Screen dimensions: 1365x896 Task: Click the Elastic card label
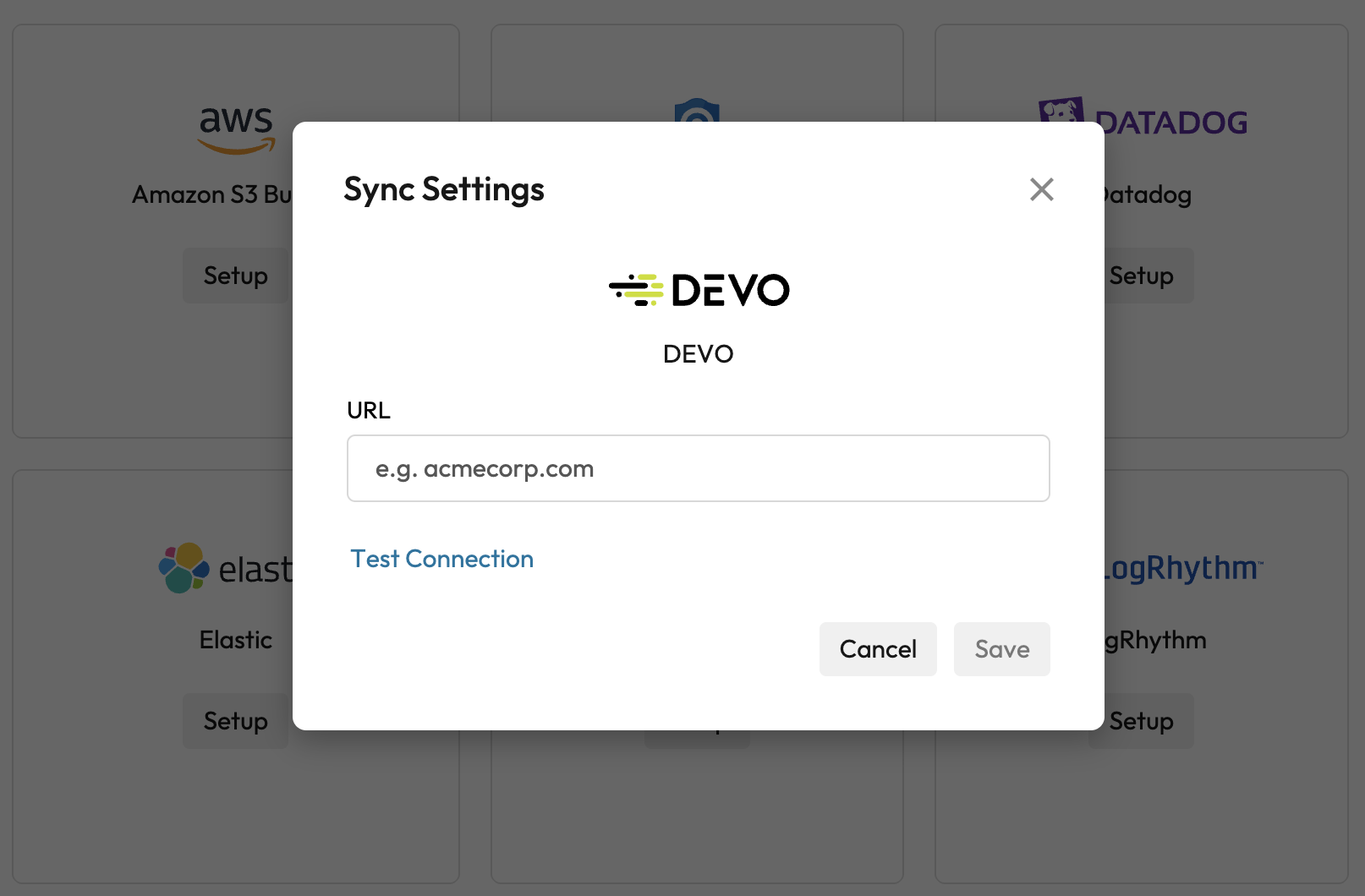pos(235,640)
